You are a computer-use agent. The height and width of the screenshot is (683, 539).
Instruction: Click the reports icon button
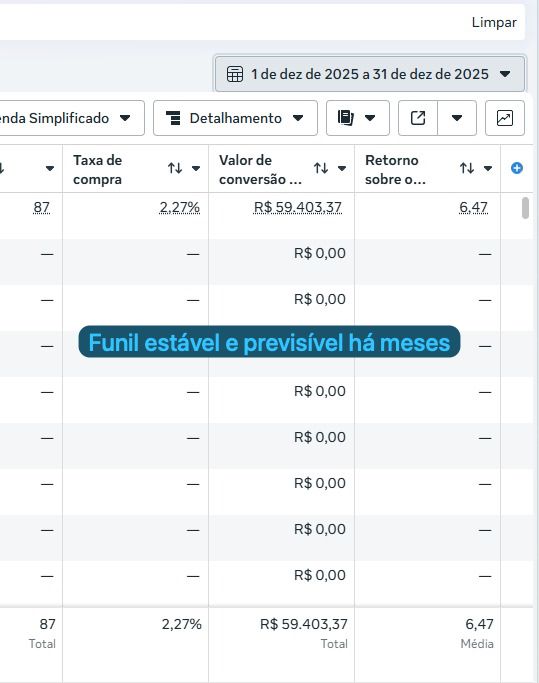click(x=346, y=118)
